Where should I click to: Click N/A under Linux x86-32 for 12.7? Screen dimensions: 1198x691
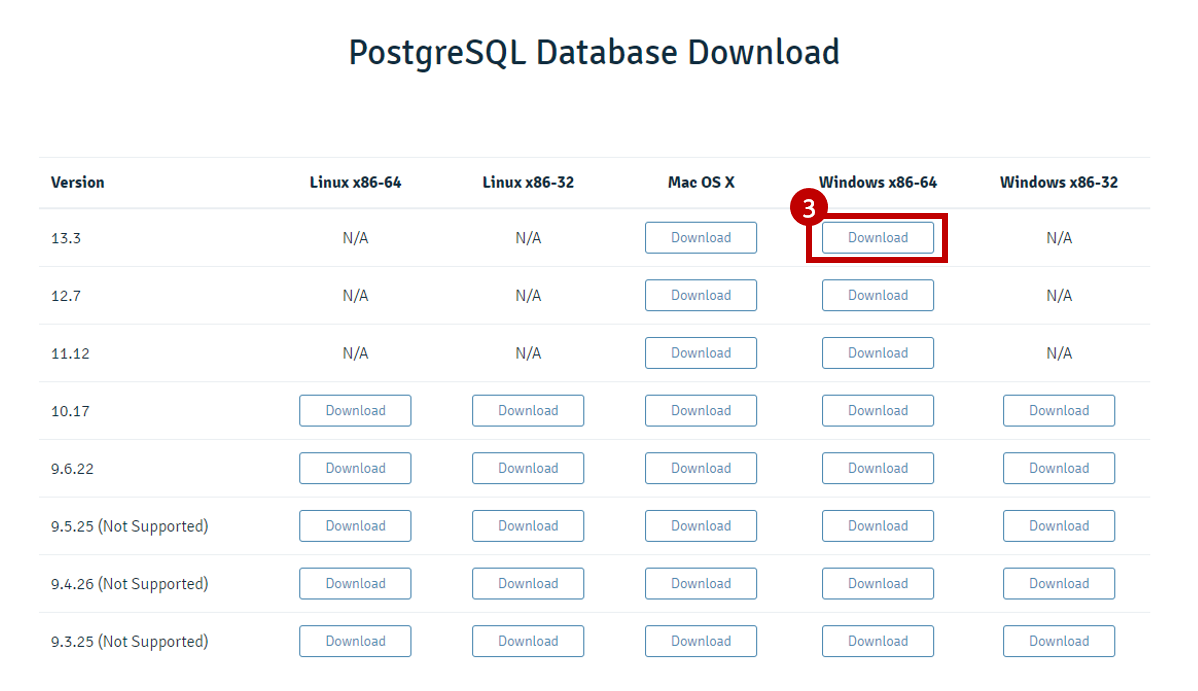528,296
